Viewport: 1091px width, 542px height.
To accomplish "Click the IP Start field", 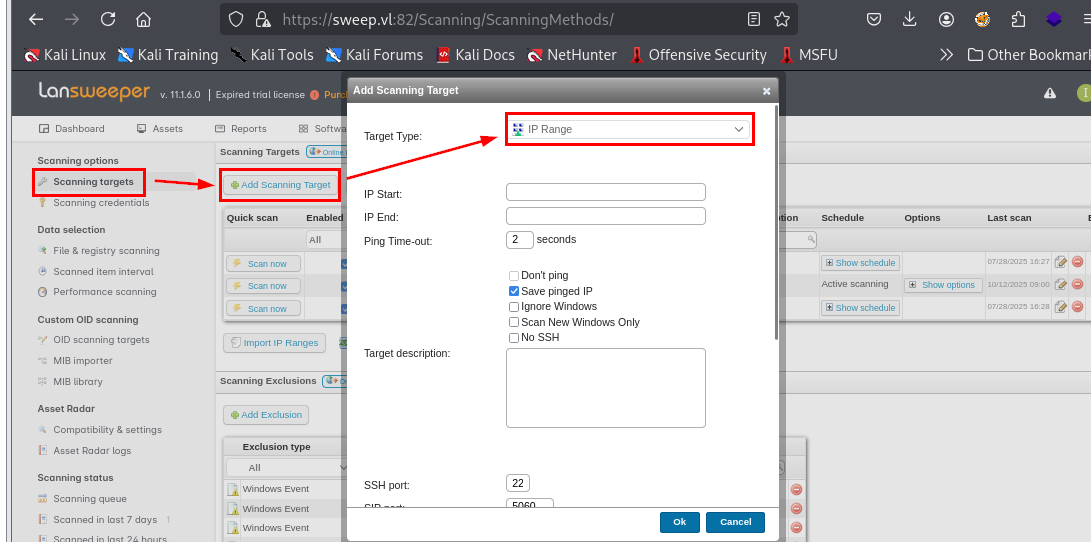I will 605,192.
